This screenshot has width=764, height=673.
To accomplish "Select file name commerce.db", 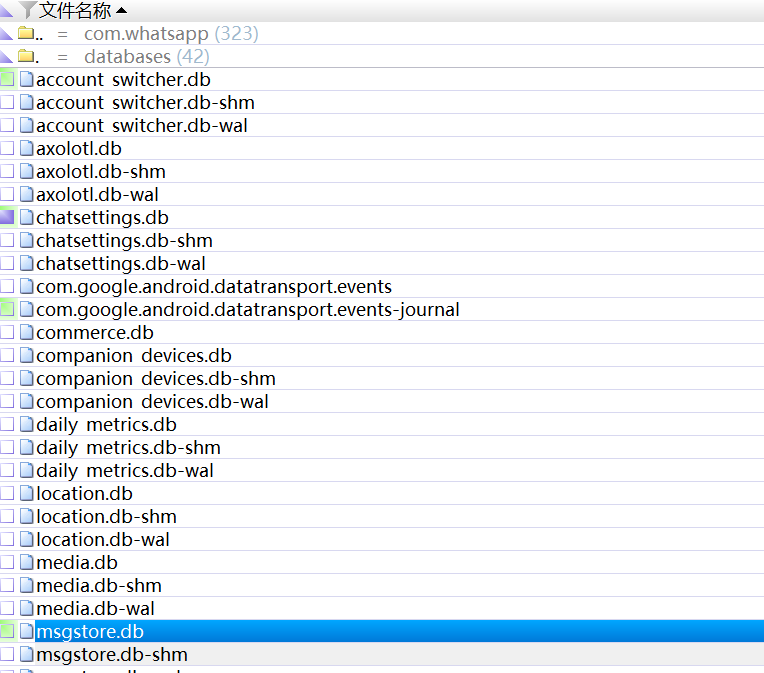I will coord(95,332).
